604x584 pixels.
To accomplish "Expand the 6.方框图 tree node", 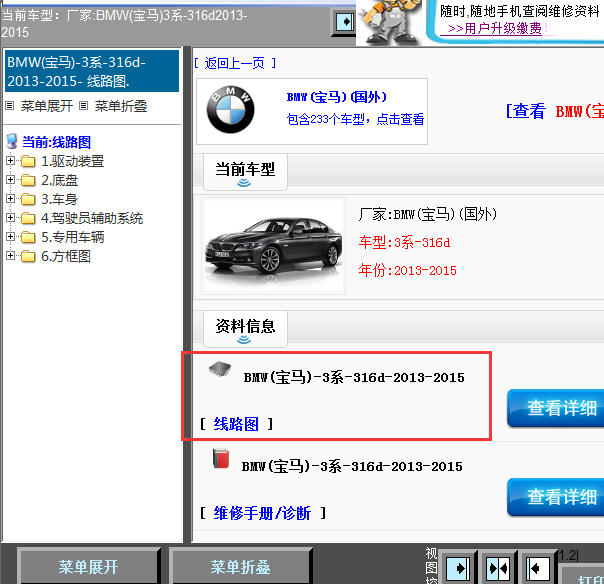I will click(10, 255).
